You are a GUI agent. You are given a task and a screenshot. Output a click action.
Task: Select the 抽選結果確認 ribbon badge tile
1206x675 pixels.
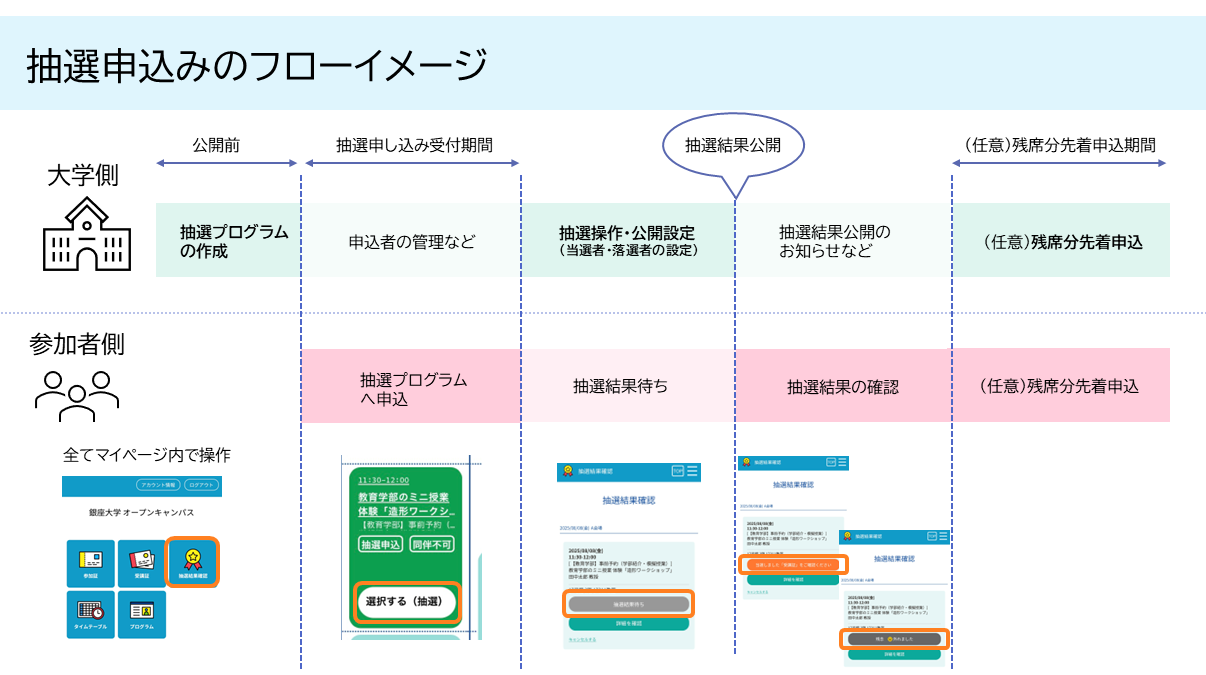point(192,562)
